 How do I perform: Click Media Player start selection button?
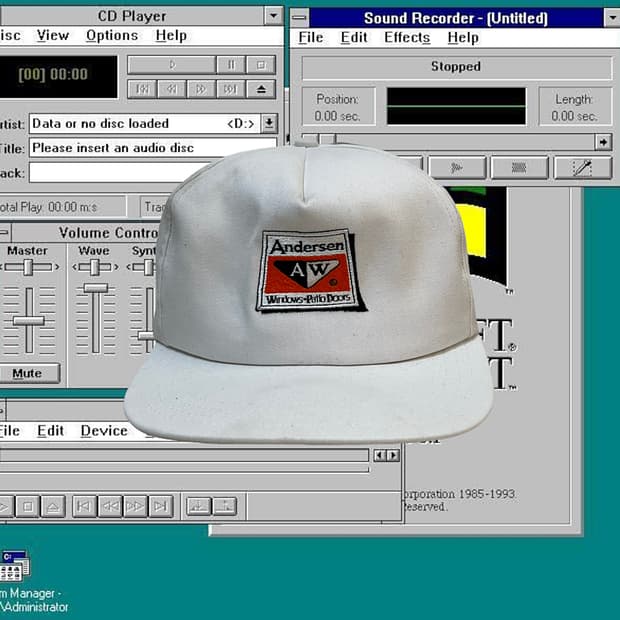(x=198, y=506)
